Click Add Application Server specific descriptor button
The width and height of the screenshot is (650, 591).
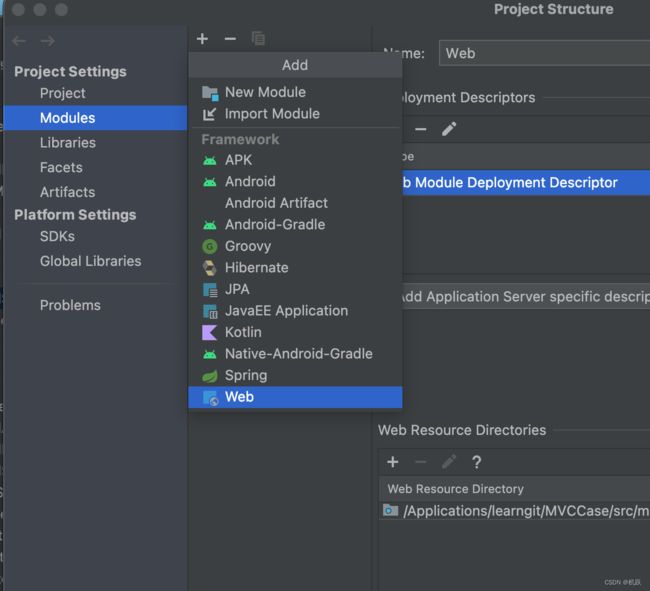point(526,296)
